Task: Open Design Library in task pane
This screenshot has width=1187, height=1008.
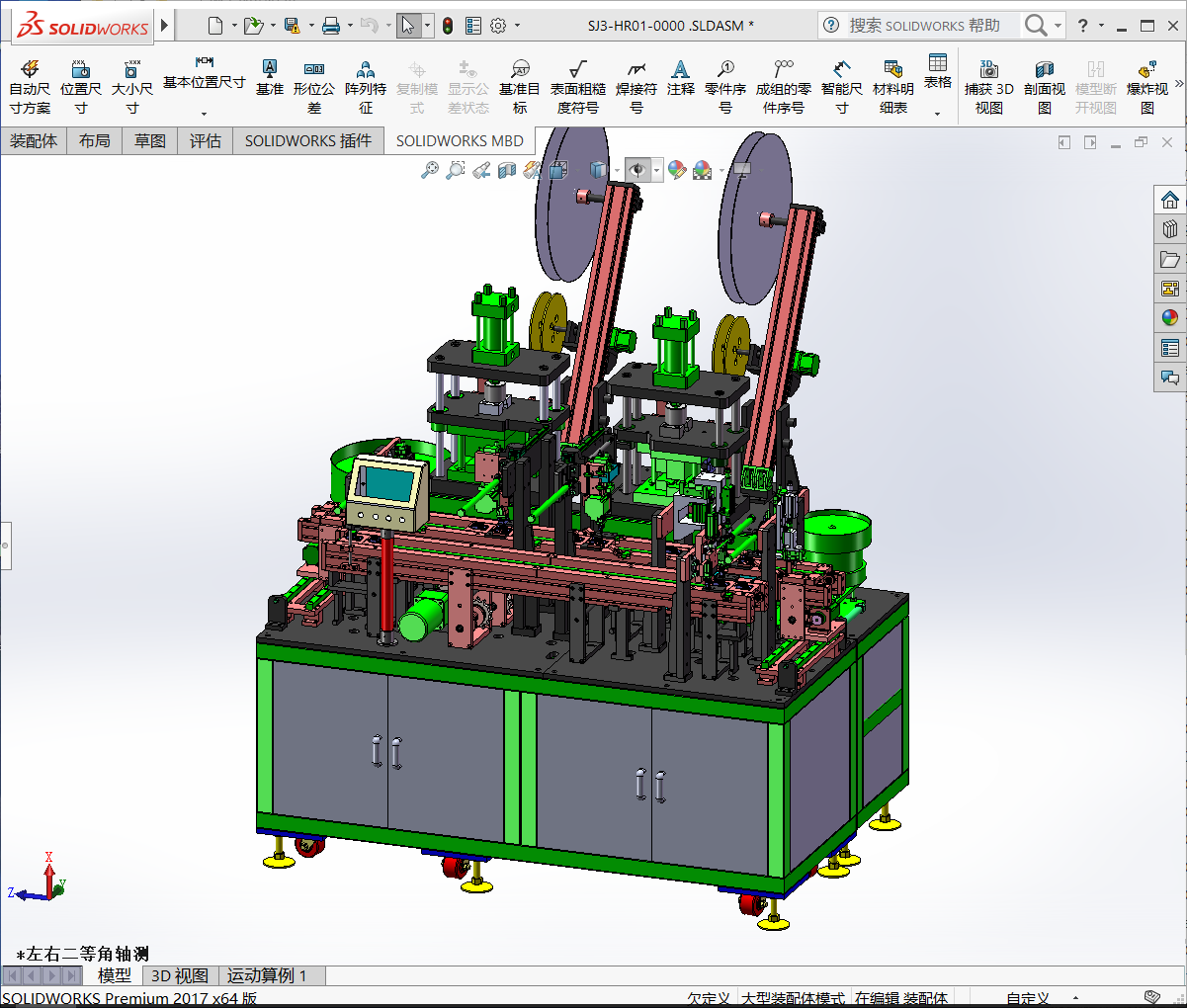Action: [1170, 229]
